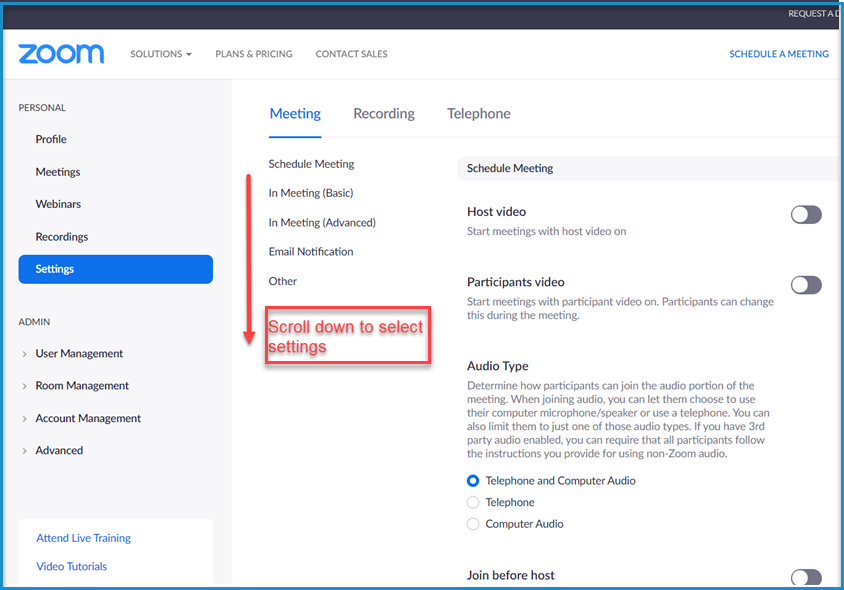Click the PERSONAL section label

point(42,108)
